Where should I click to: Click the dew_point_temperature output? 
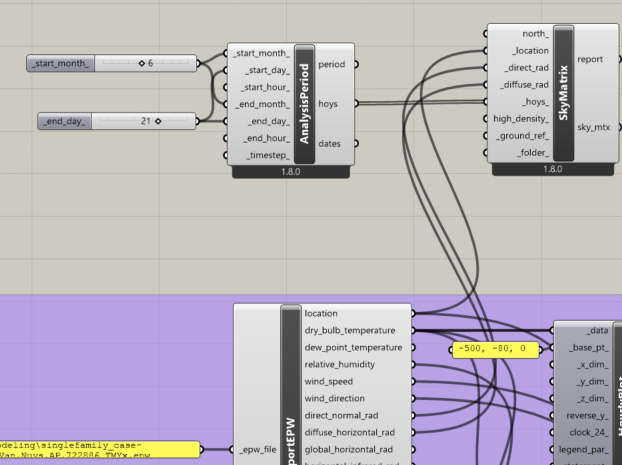click(353, 348)
